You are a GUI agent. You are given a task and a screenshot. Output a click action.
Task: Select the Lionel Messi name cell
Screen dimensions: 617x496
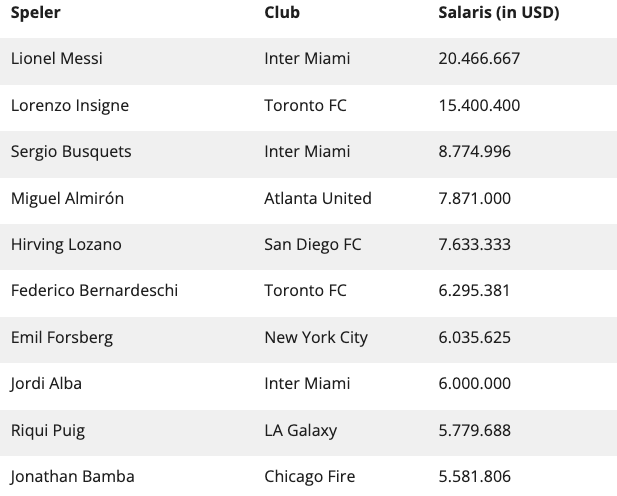tap(57, 59)
